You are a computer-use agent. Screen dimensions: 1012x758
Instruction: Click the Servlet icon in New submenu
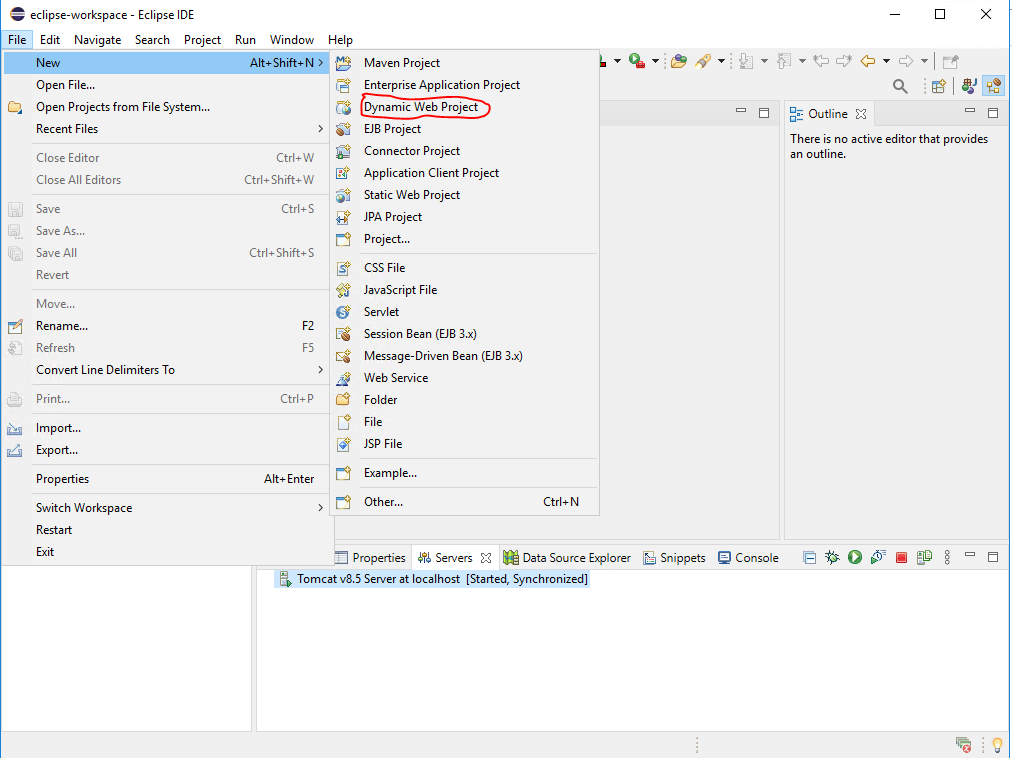tap(343, 312)
